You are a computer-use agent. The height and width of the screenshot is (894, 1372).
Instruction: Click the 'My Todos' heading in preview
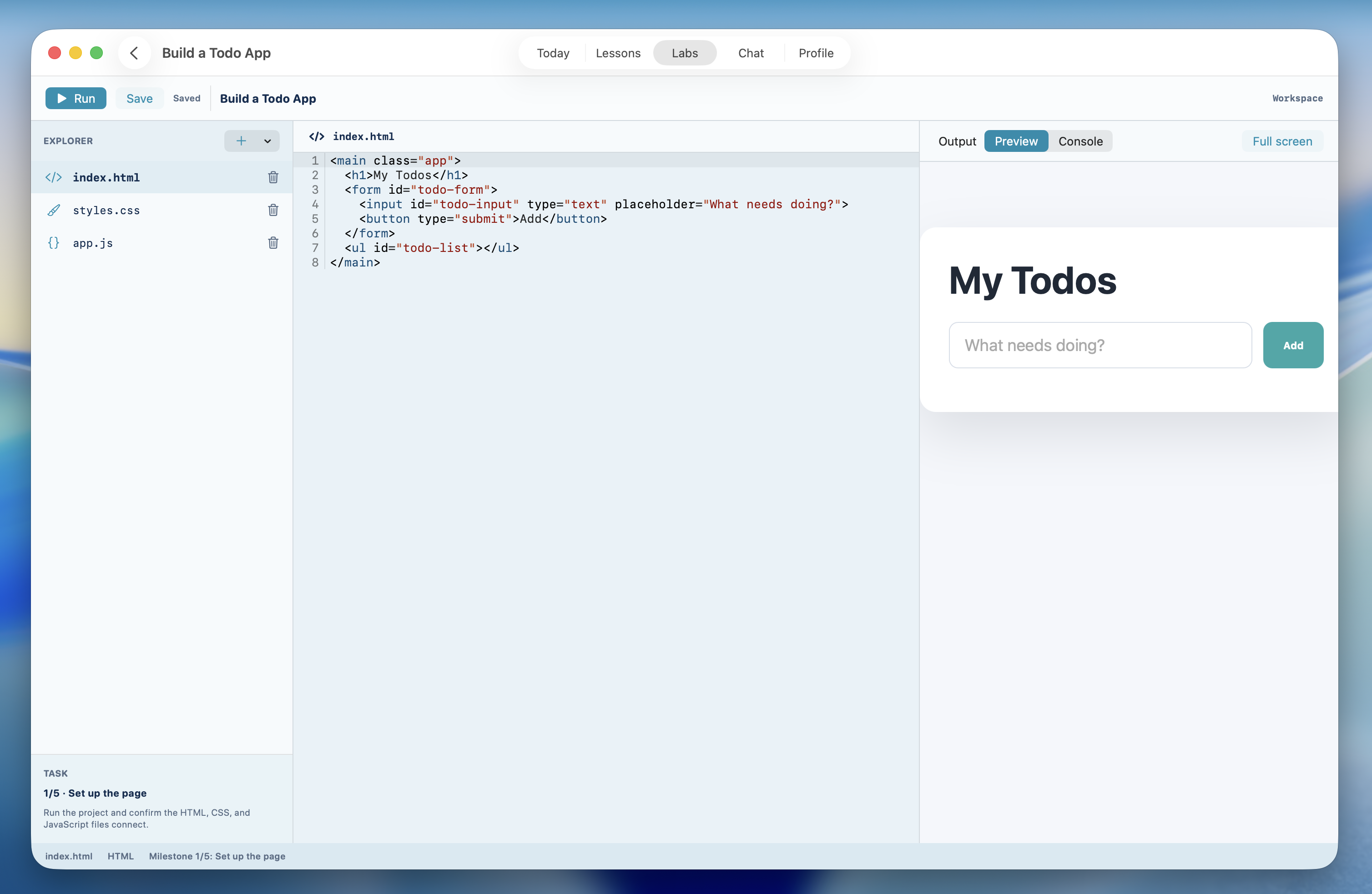click(x=1033, y=281)
